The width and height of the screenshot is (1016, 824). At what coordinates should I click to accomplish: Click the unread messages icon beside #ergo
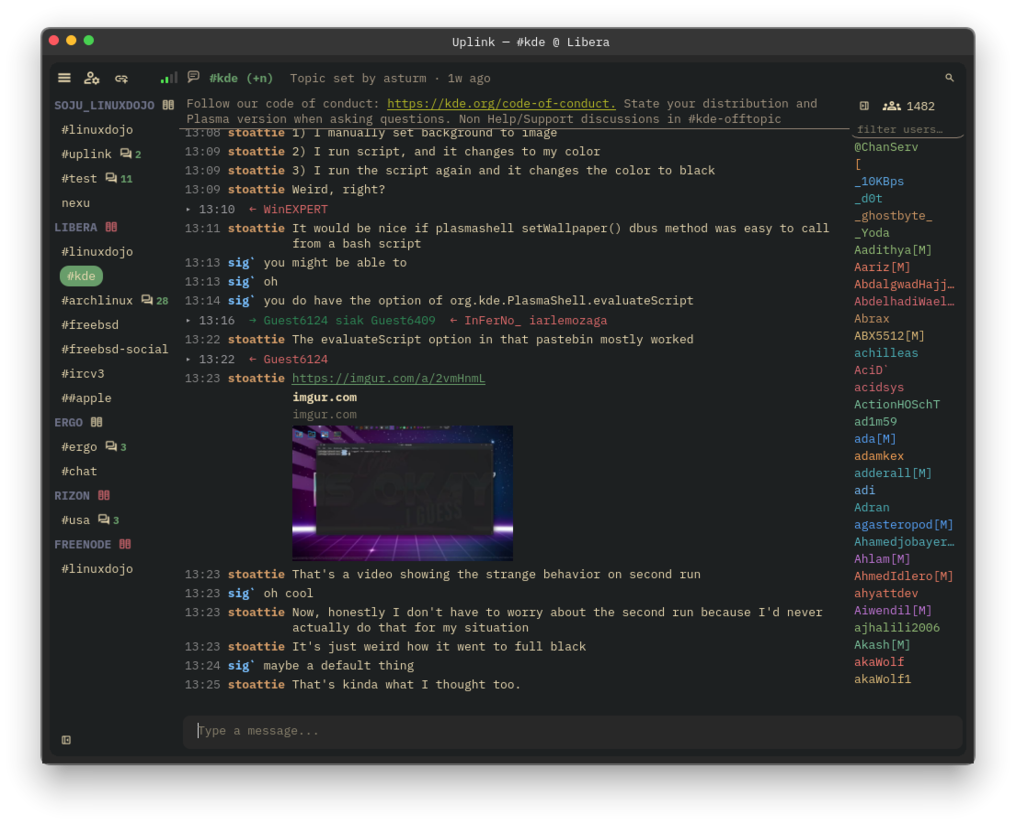(111, 446)
